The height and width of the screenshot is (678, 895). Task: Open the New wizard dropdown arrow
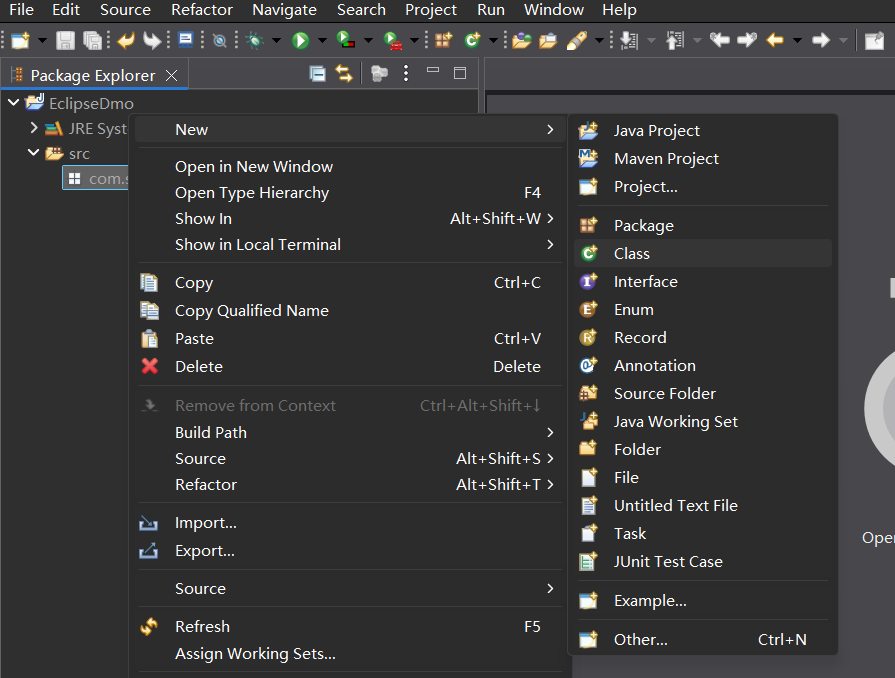42,41
